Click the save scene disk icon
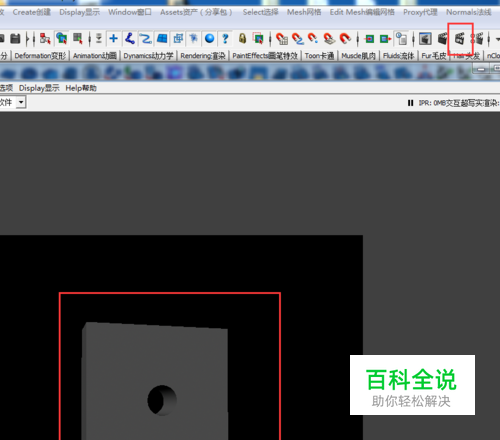The width and height of the screenshot is (500, 440). (x=15, y=39)
